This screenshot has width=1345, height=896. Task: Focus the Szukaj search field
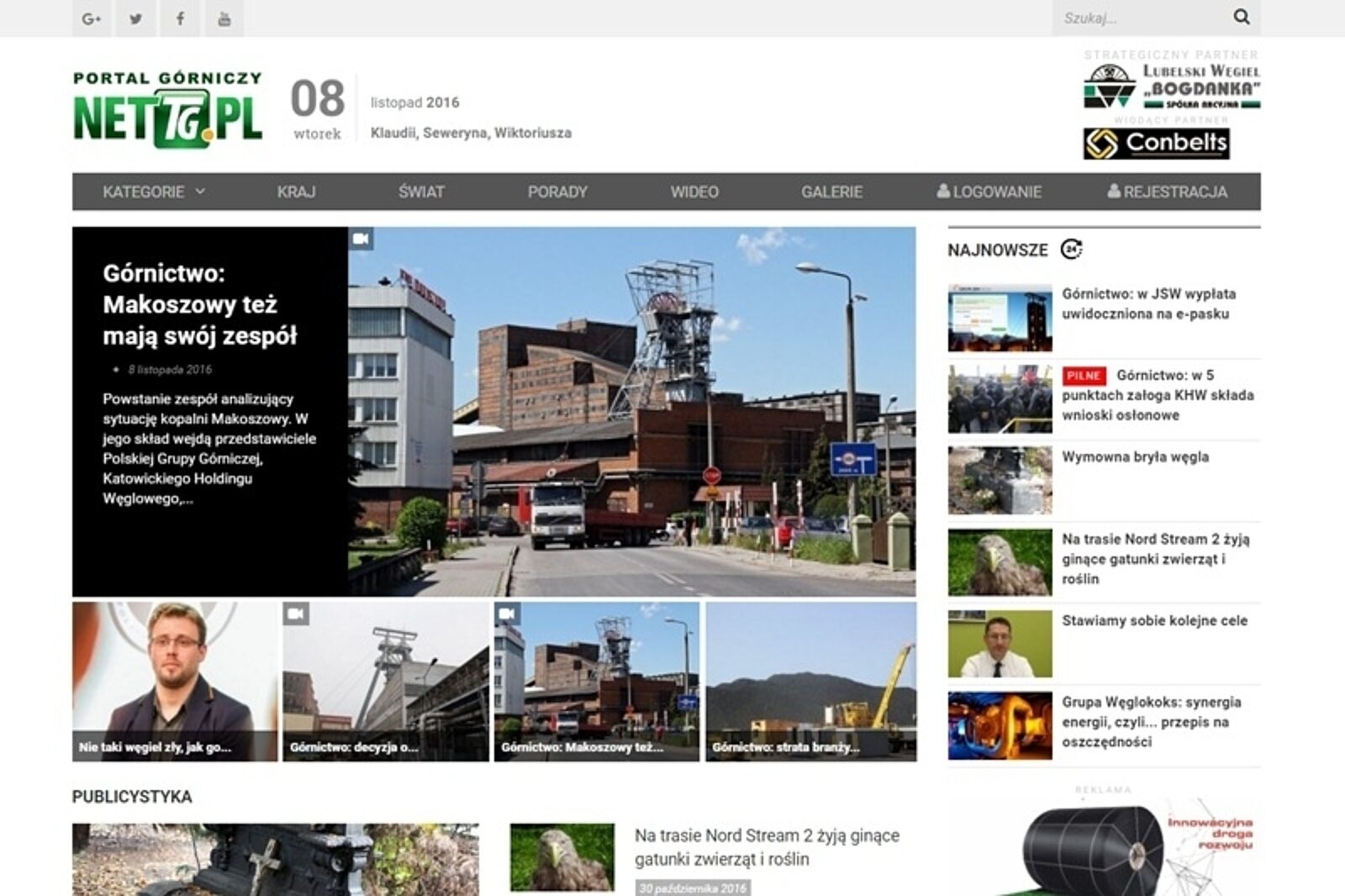(x=1137, y=18)
